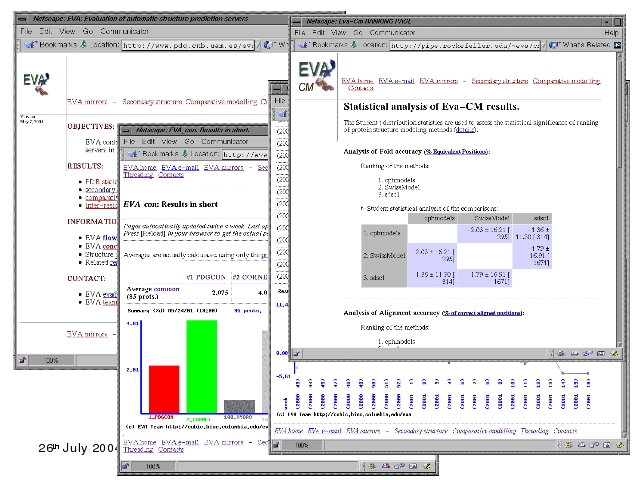
Task: Open window menu of Results in short title bar
Action: 125,130
